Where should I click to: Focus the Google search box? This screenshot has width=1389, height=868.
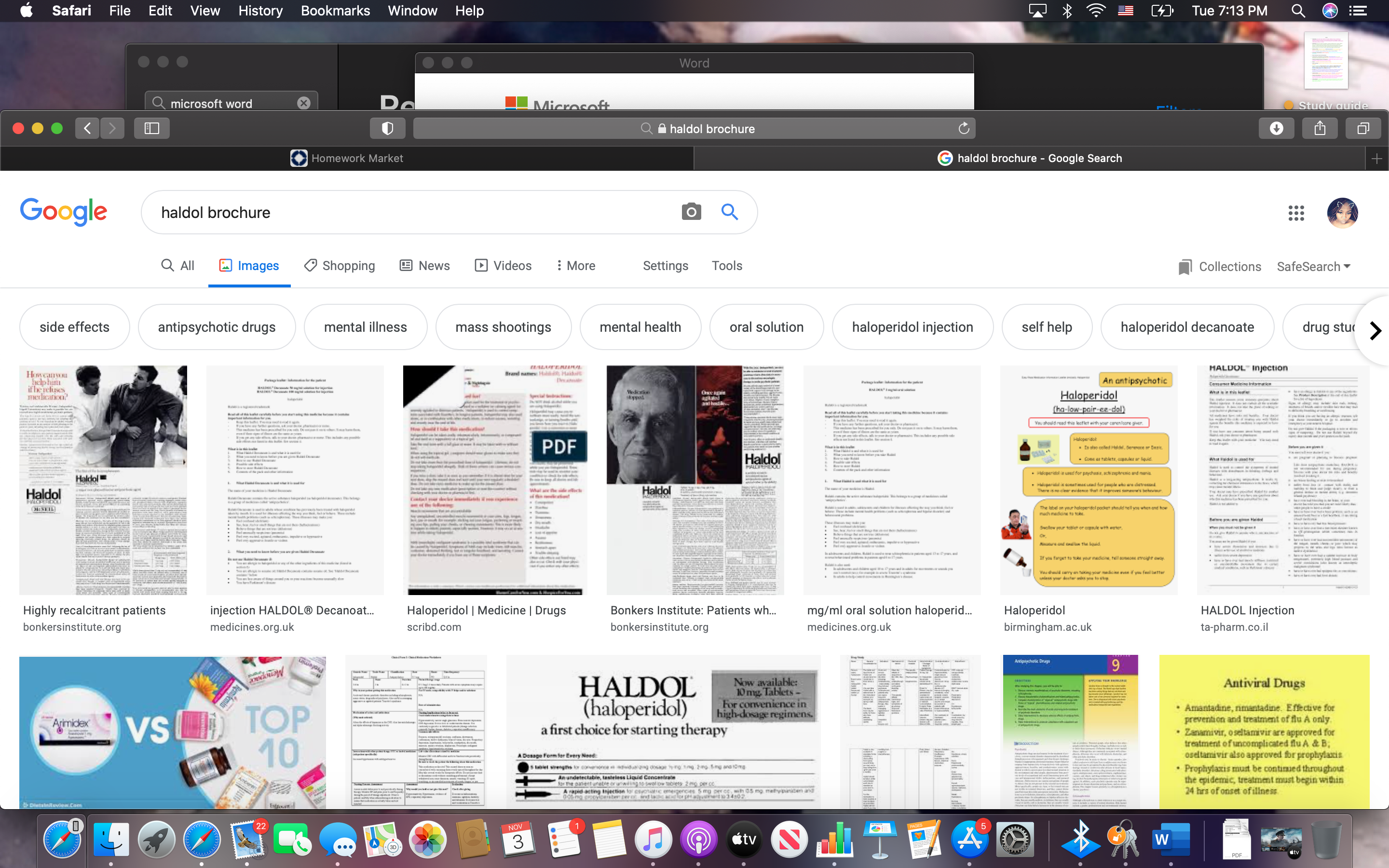pyautogui.click(x=413, y=212)
